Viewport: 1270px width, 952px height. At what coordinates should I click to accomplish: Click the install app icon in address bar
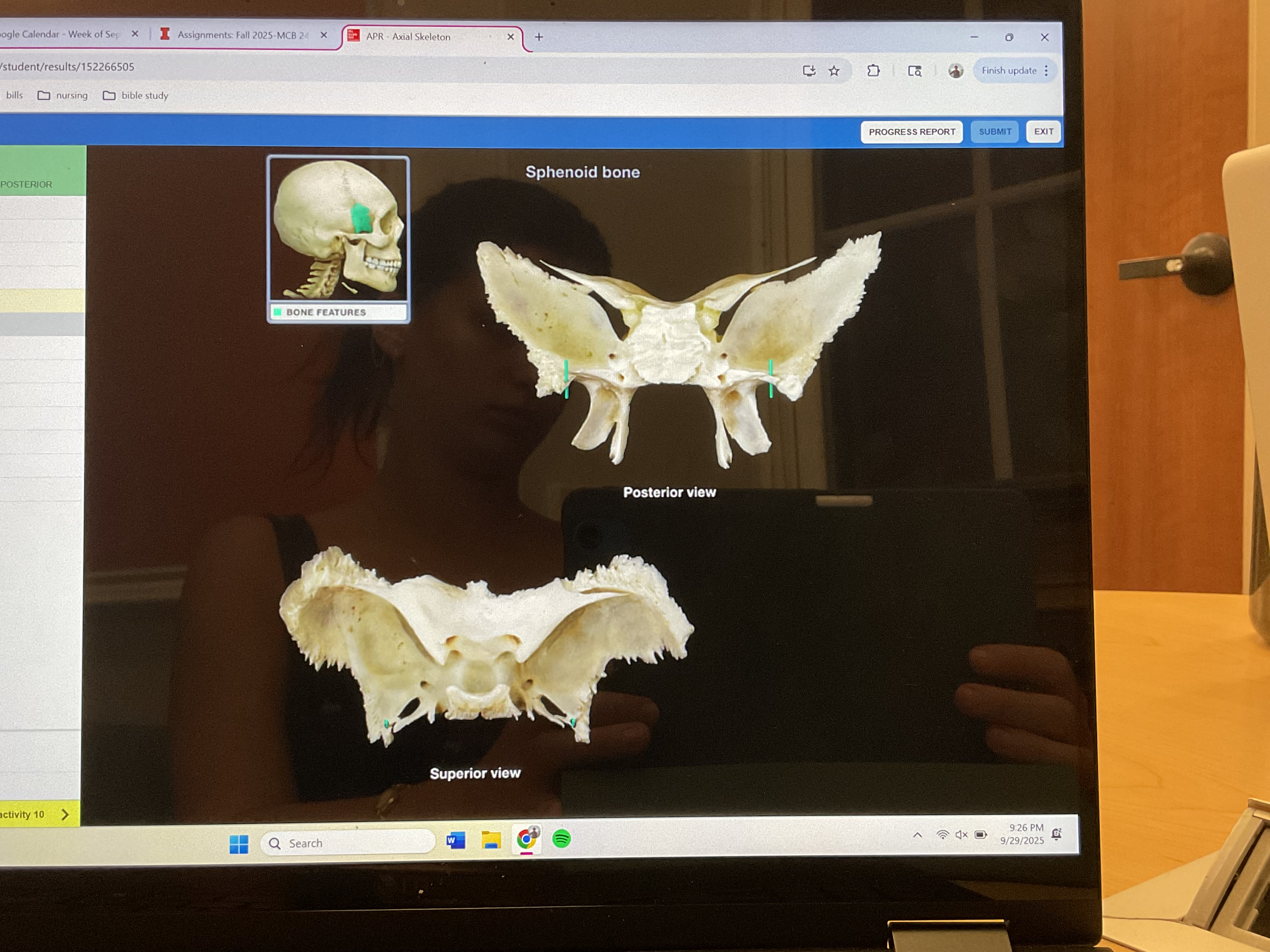coord(809,71)
